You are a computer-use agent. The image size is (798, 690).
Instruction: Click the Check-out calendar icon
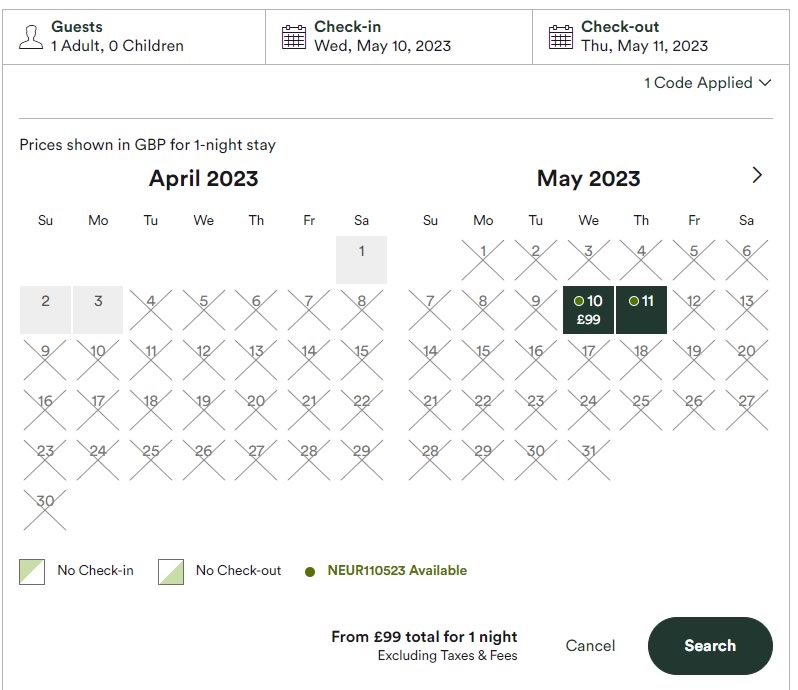(x=561, y=37)
